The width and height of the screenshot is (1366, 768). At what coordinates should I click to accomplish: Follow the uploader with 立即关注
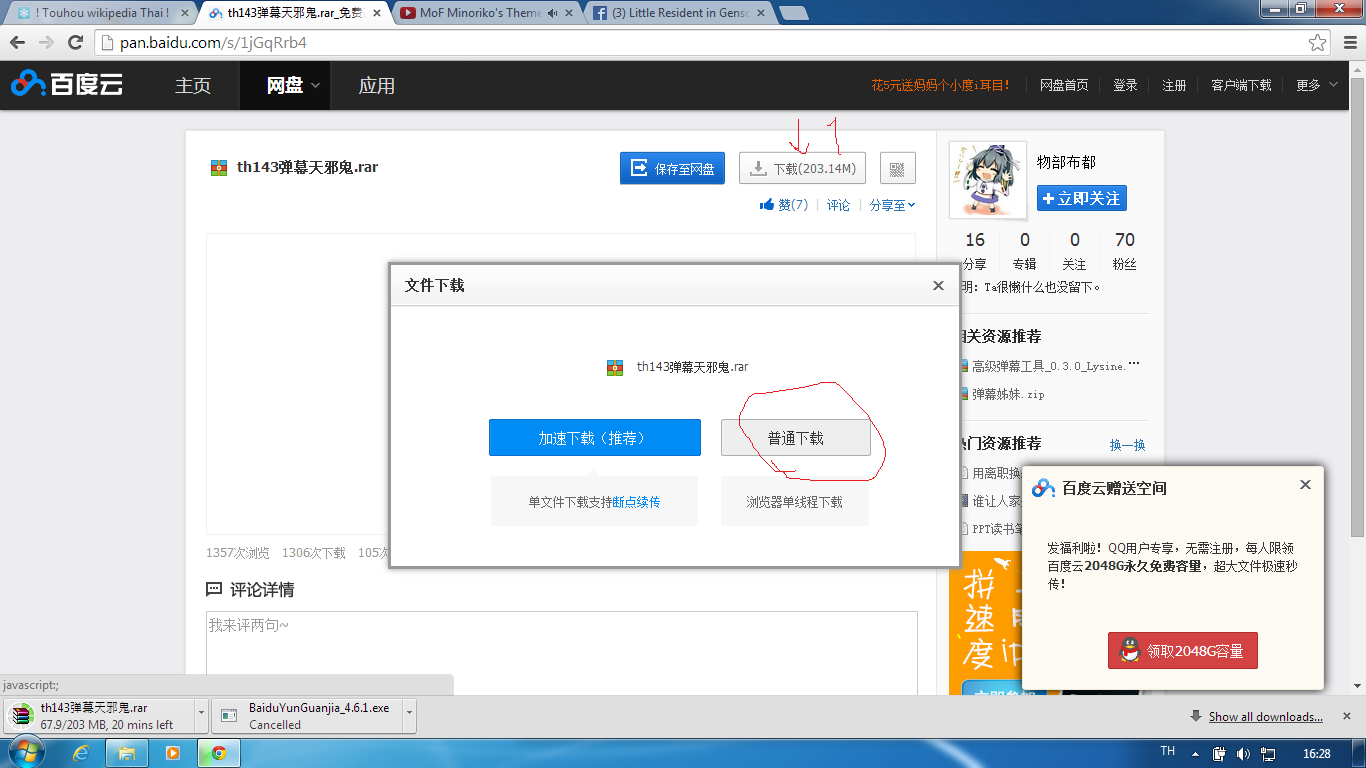(x=1081, y=198)
